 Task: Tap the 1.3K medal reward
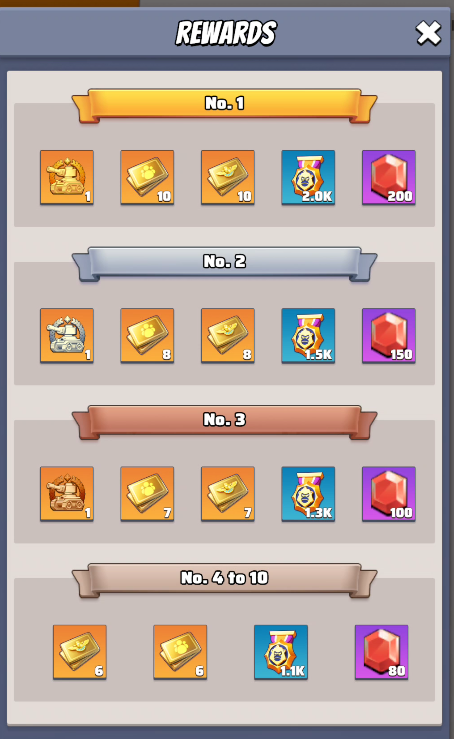(x=308, y=494)
